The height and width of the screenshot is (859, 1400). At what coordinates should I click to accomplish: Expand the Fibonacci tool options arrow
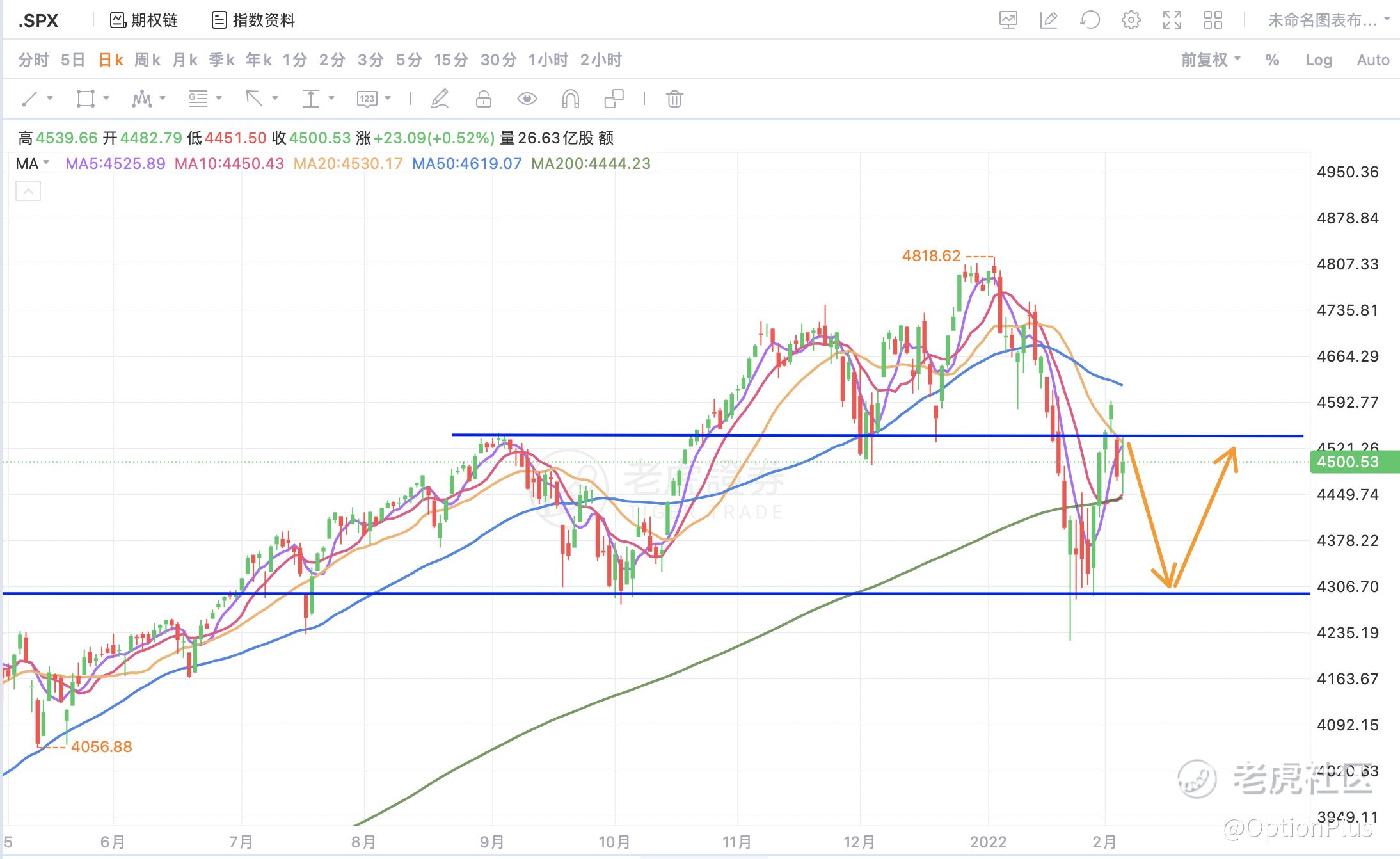point(219,99)
